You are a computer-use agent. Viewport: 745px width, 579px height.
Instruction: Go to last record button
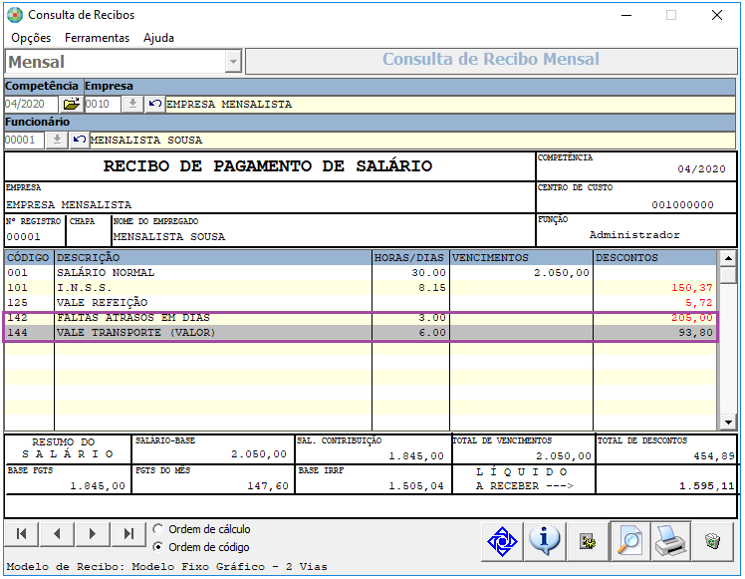pyautogui.click(x=128, y=534)
